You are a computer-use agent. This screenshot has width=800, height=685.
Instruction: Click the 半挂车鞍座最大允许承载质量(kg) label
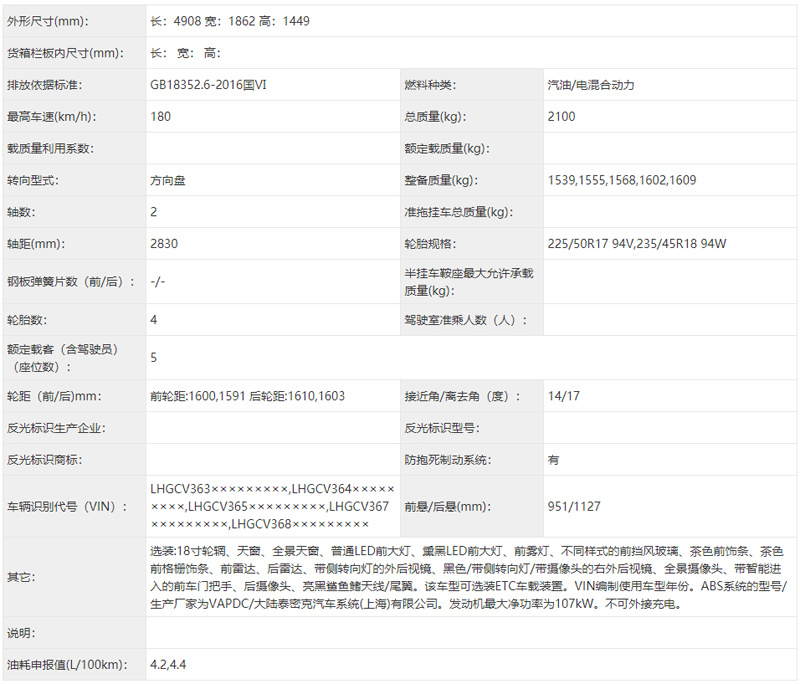coord(469,282)
